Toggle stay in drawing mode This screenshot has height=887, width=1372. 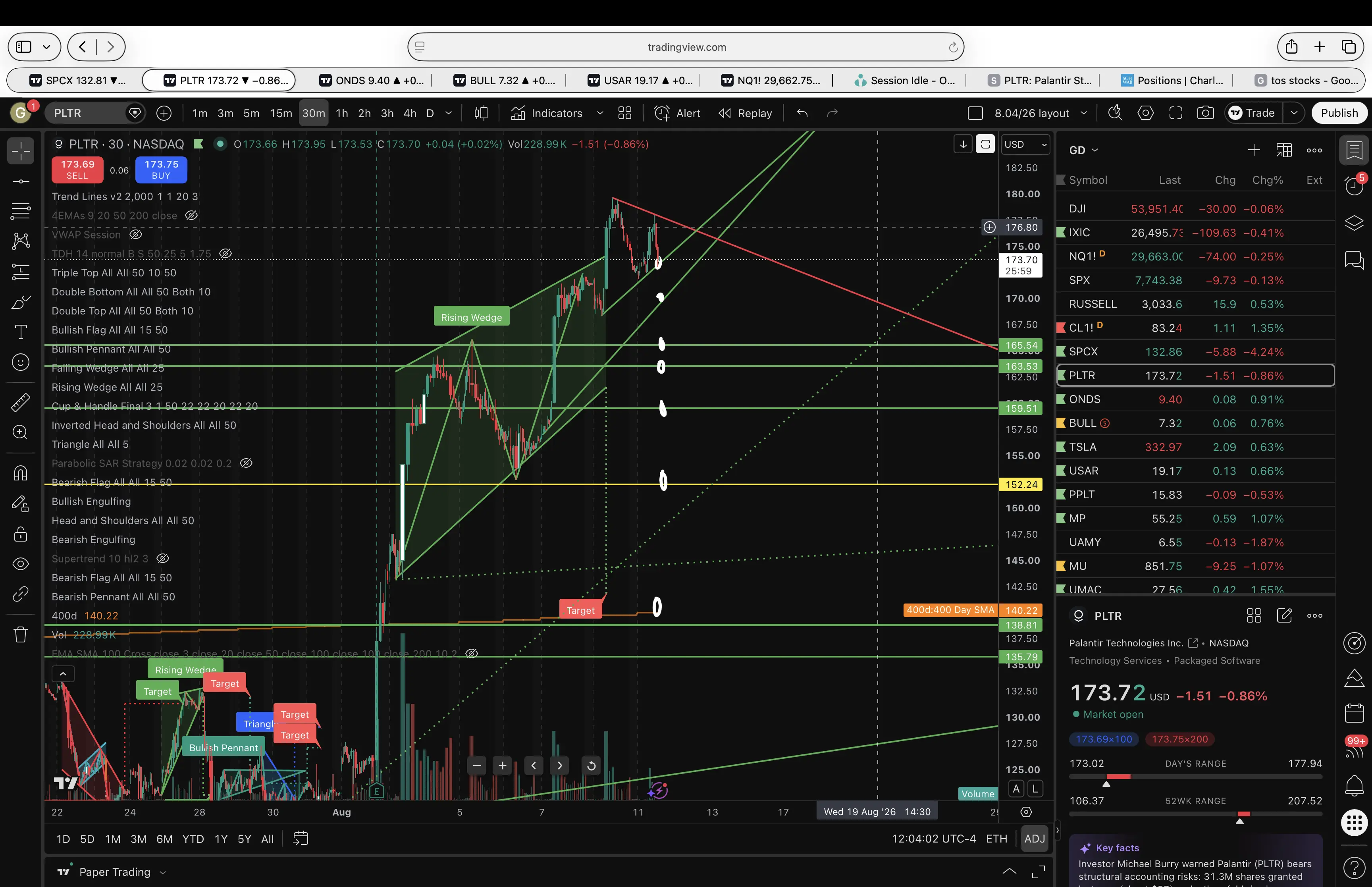21,504
